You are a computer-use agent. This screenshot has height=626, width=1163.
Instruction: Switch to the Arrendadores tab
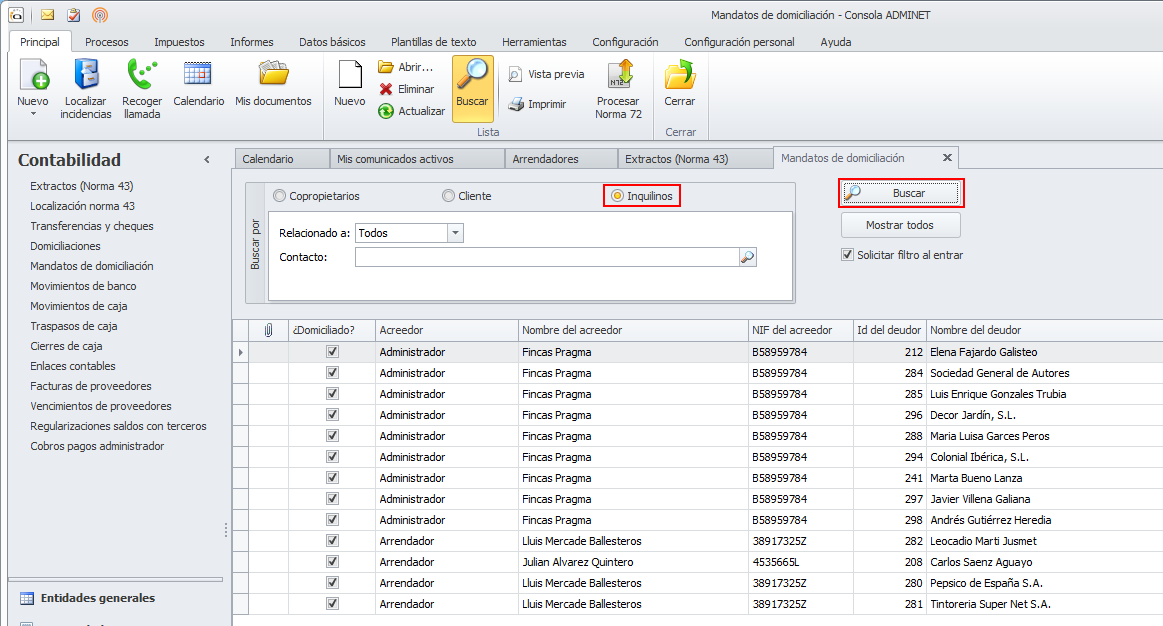click(x=545, y=159)
